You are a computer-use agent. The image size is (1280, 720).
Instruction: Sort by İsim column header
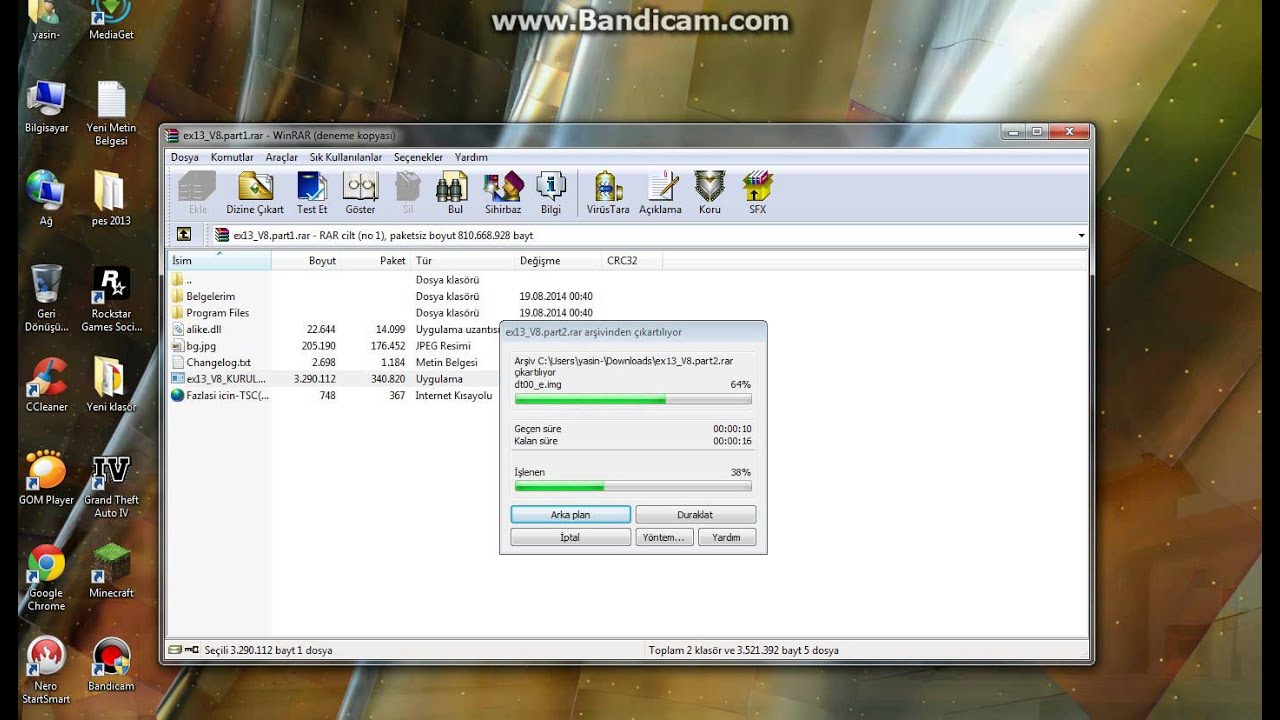(x=219, y=260)
